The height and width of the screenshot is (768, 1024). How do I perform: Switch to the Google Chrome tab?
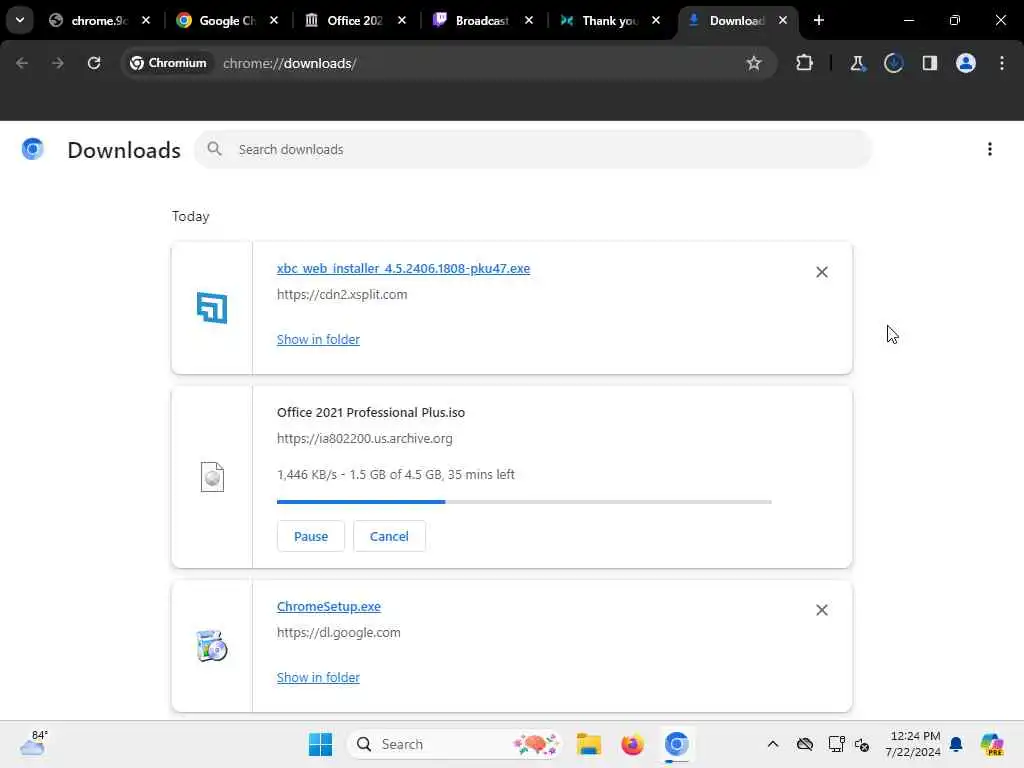(x=226, y=21)
